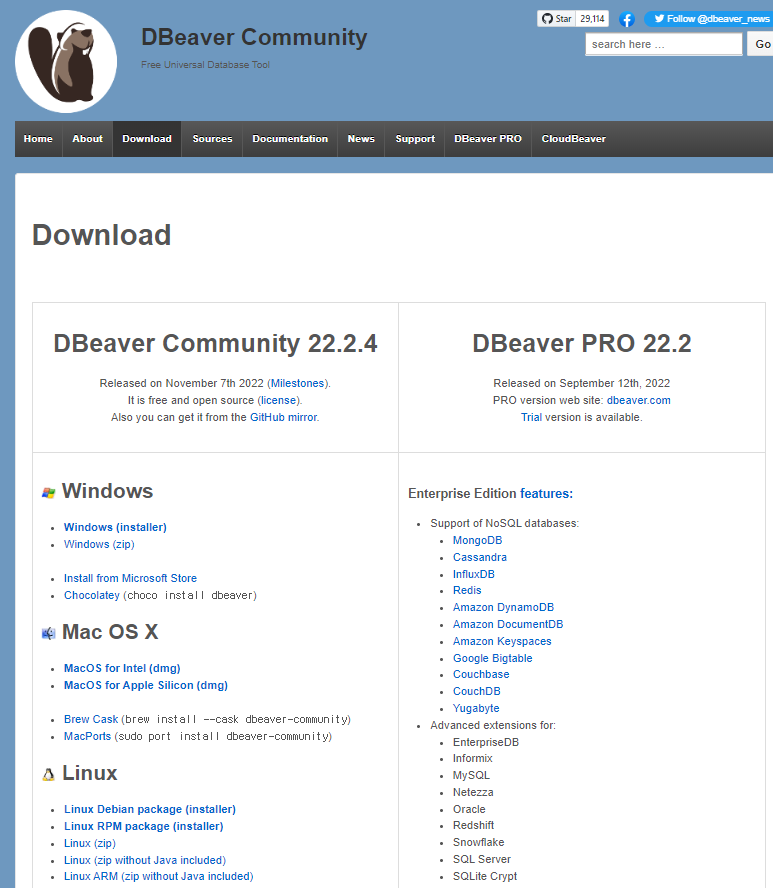Open the 29,114 star count

click(x=592, y=19)
